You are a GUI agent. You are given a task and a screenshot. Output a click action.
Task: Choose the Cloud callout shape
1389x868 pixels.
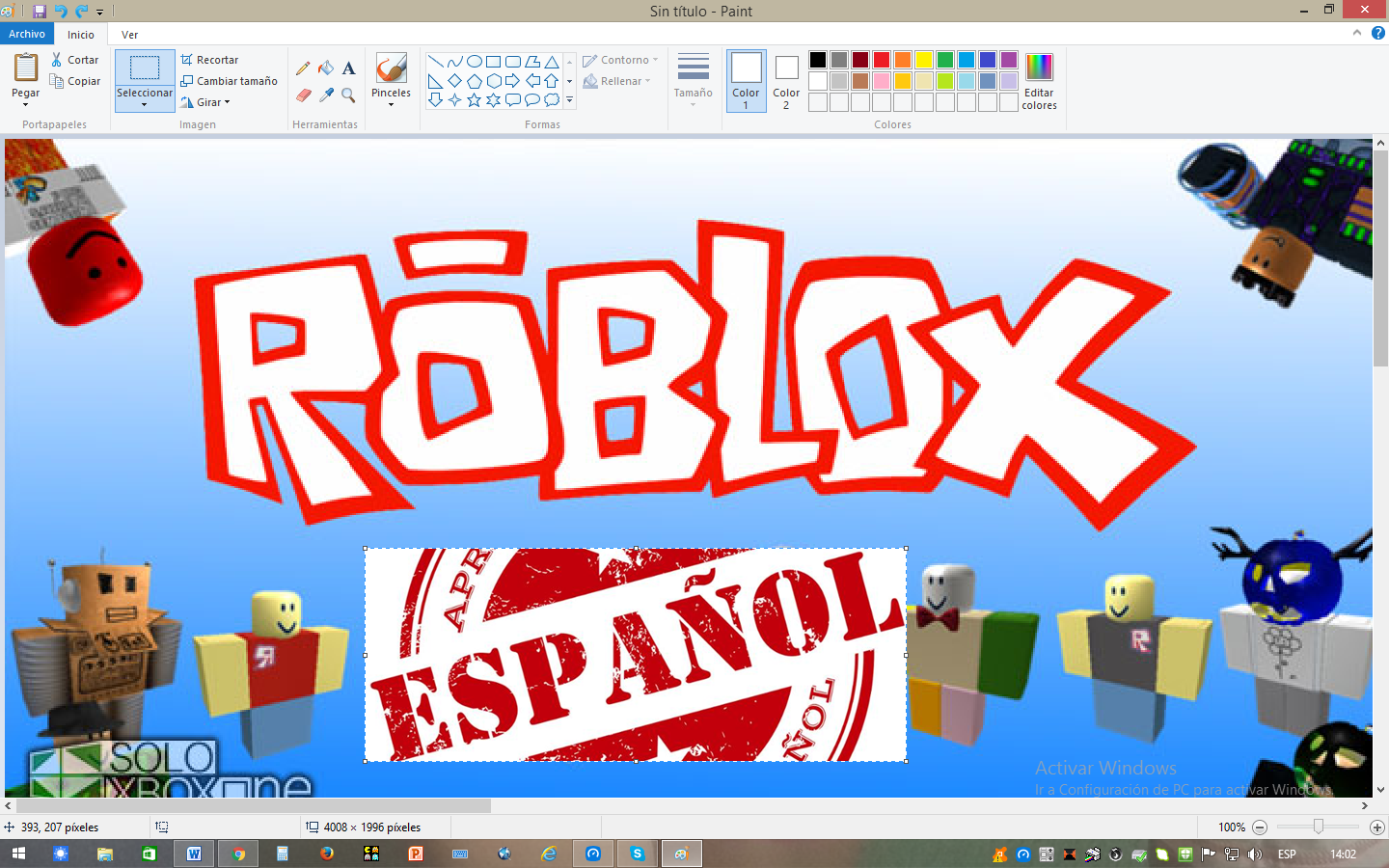[551, 99]
